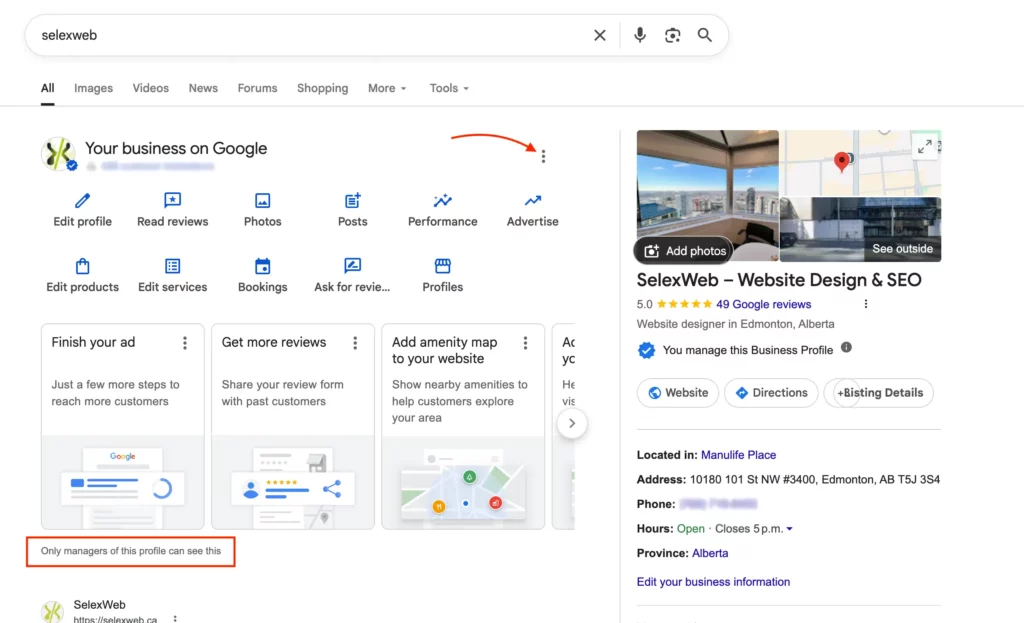Open the Manulife Place link
Viewport: 1024px width, 623px height.
[x=739, y=455]
